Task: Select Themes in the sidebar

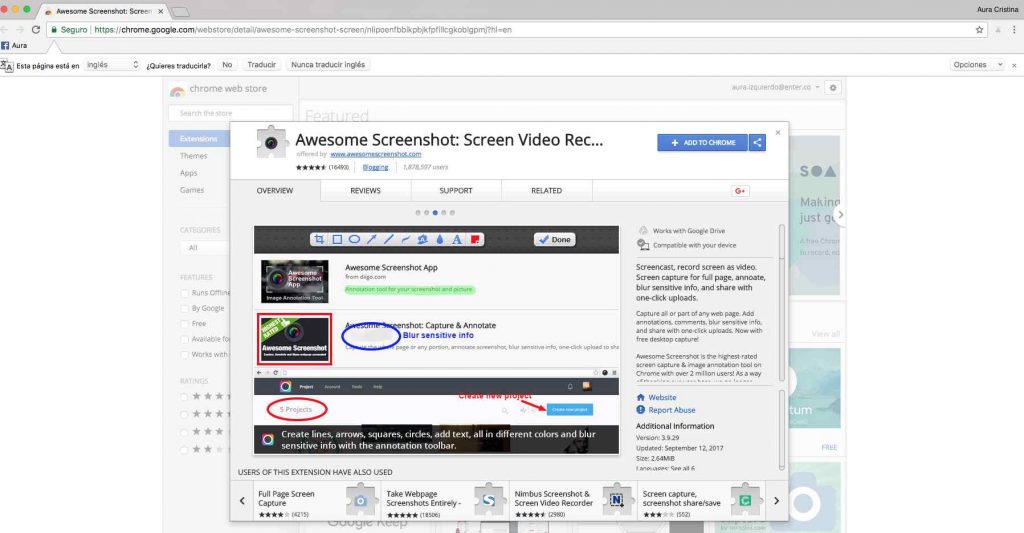Action: 193,156
